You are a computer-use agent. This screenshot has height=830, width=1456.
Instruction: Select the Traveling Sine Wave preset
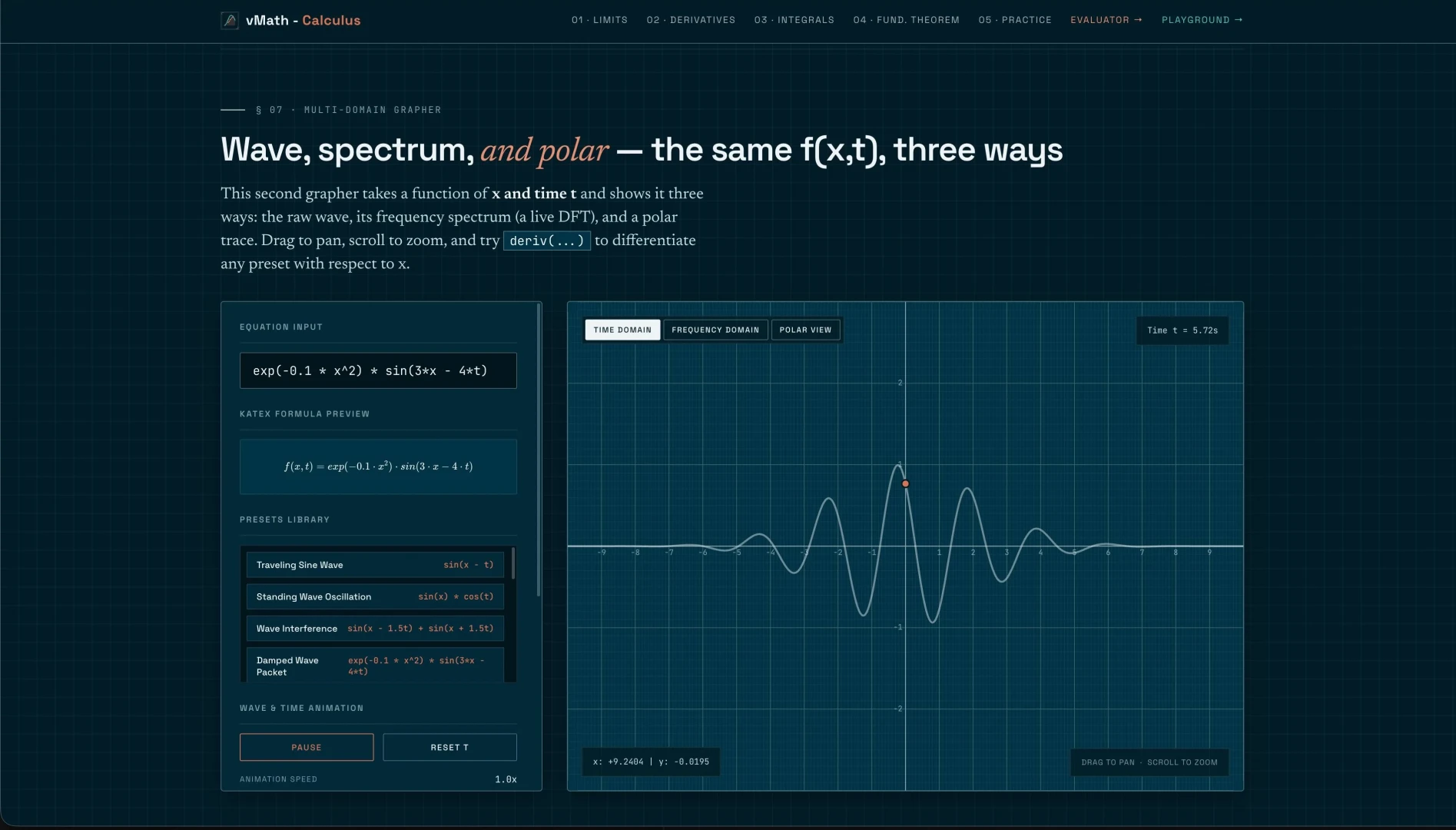coord(375,565)
